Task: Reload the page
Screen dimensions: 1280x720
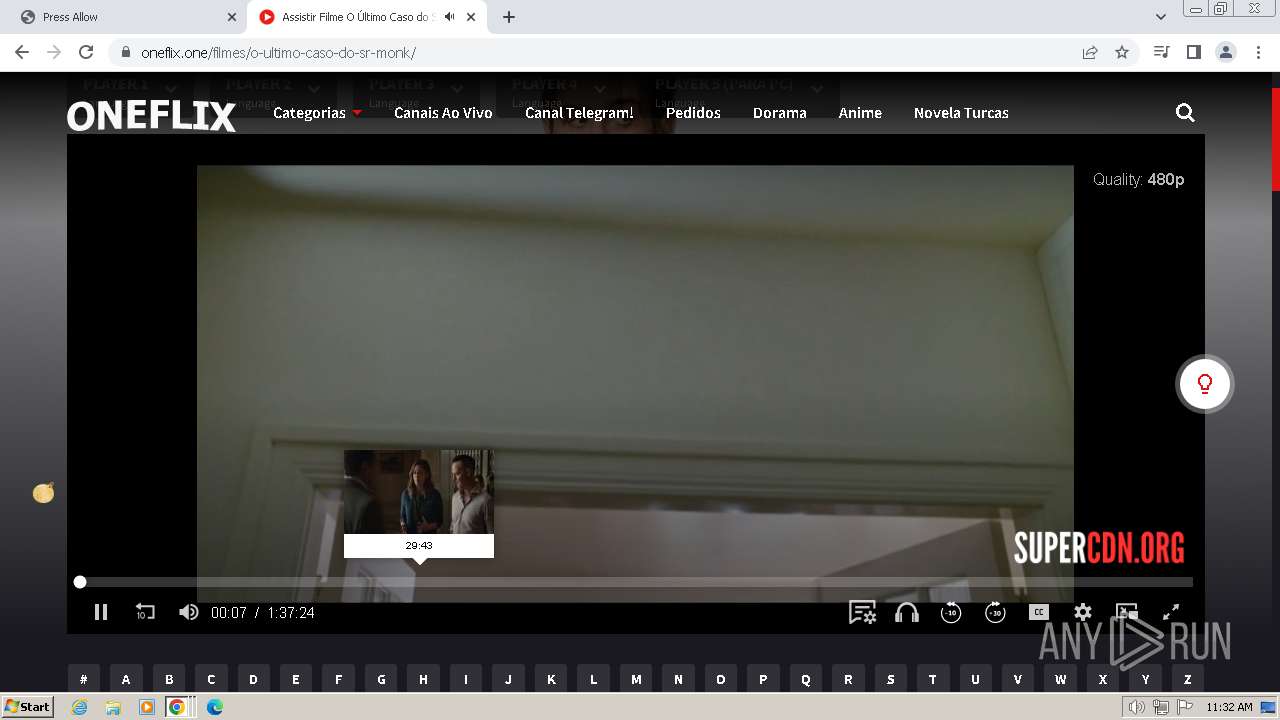Action: coord(86,52)
